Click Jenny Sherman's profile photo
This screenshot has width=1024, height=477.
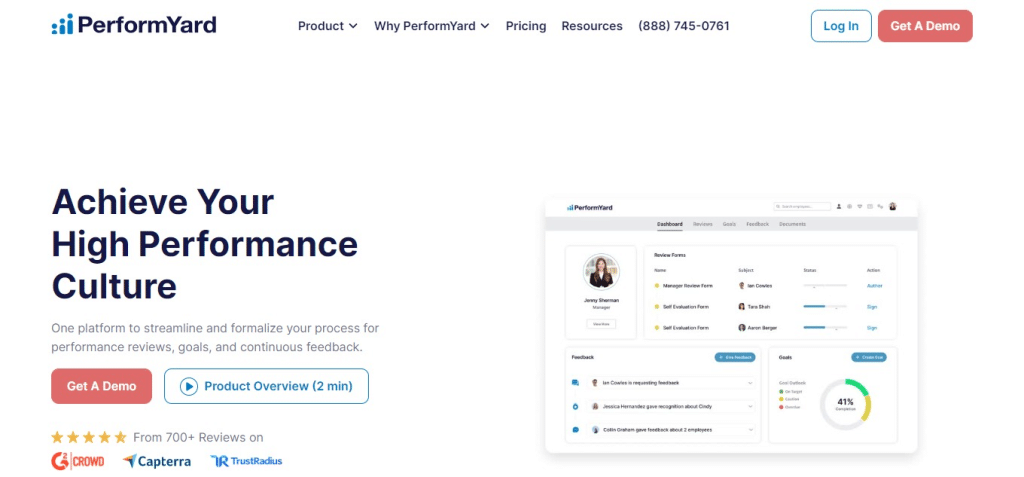pyautogui.click(x=601, y=272)
